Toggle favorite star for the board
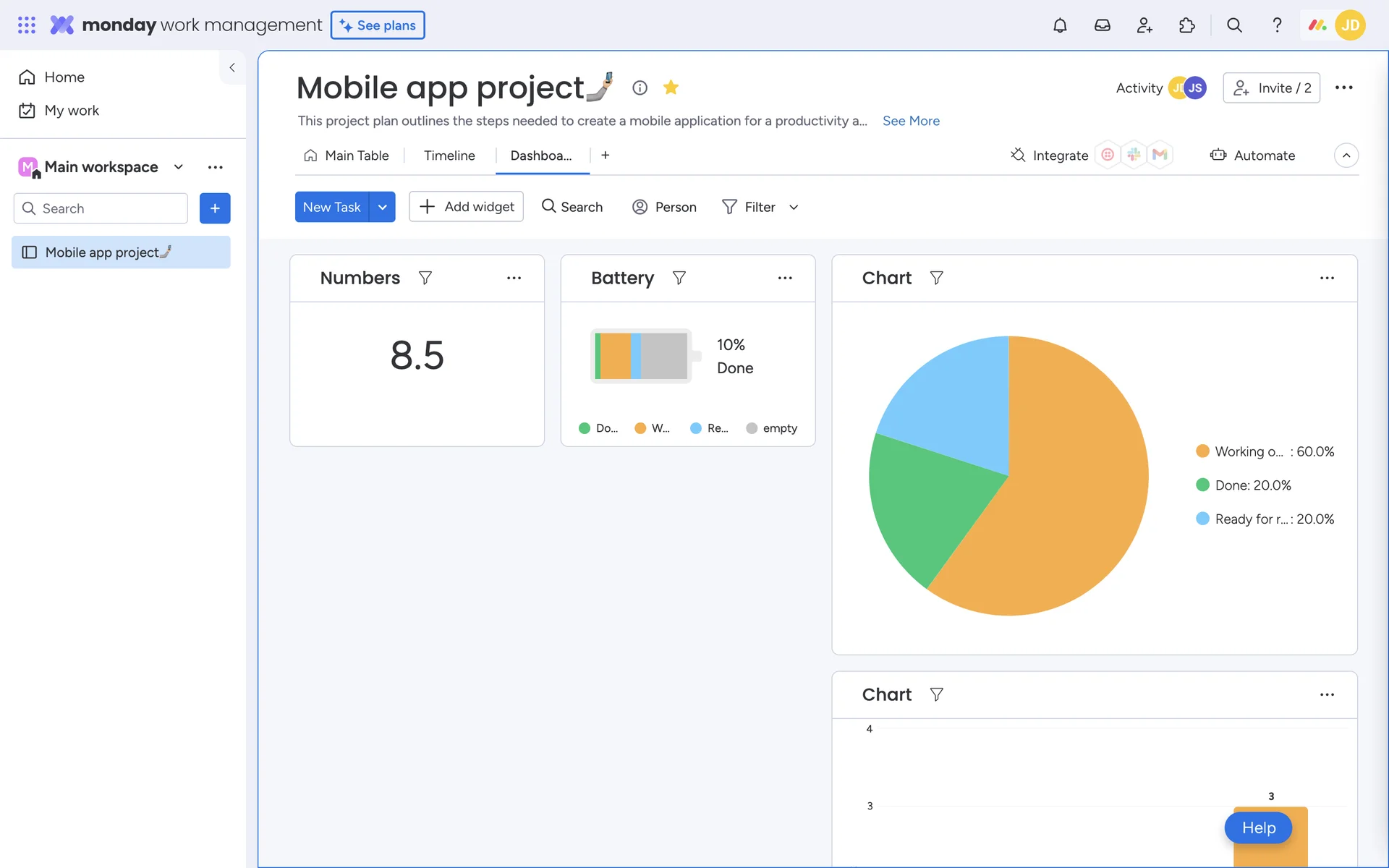This screenshot has width=1389, height=868. (671, 88)
